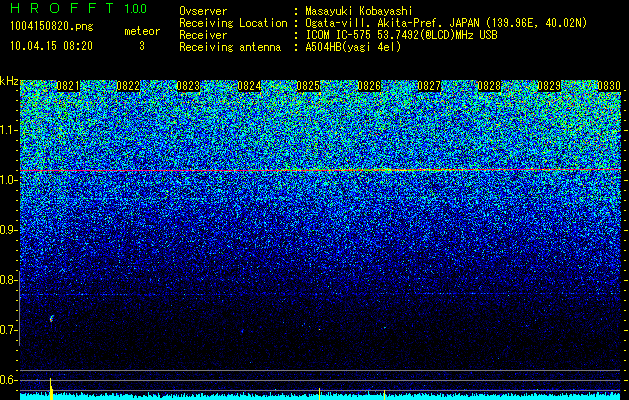Click the Receiver field label

coord(203,35)
